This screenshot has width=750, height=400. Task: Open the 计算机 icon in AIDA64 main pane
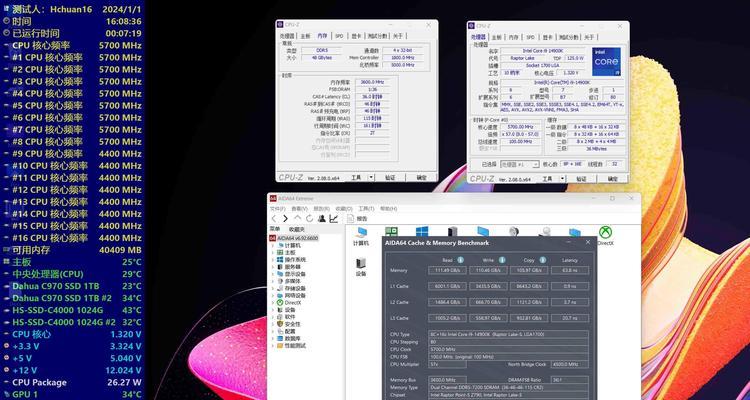click(x=361, y=236)
